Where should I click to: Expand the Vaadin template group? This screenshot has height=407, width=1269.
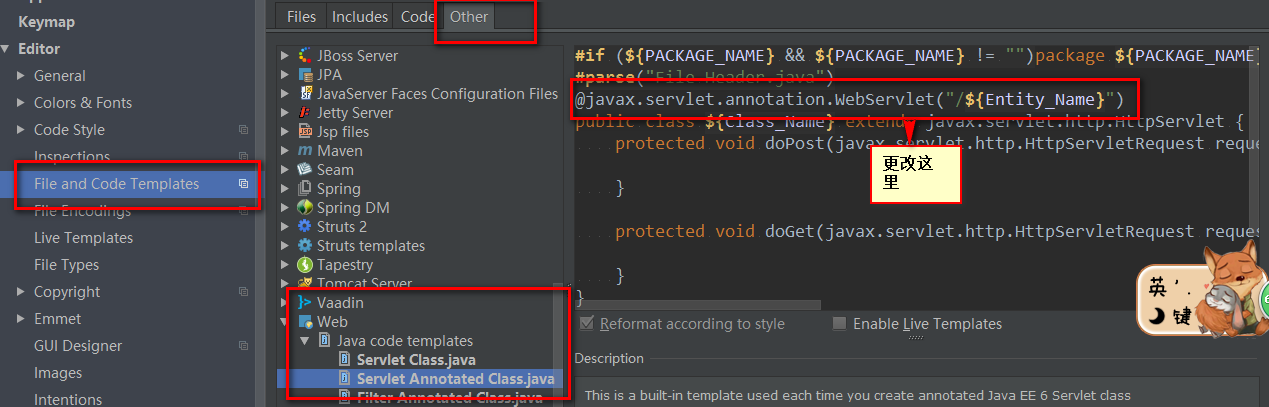point(286,303)
